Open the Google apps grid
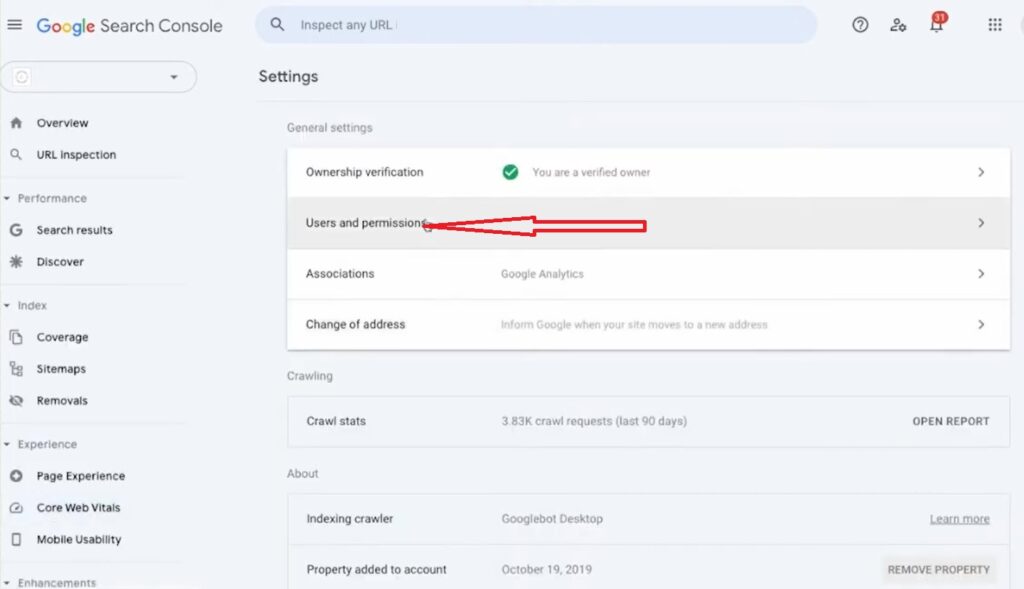The width and height of the screenshot is (1024, 589). [x=995, y=25]
